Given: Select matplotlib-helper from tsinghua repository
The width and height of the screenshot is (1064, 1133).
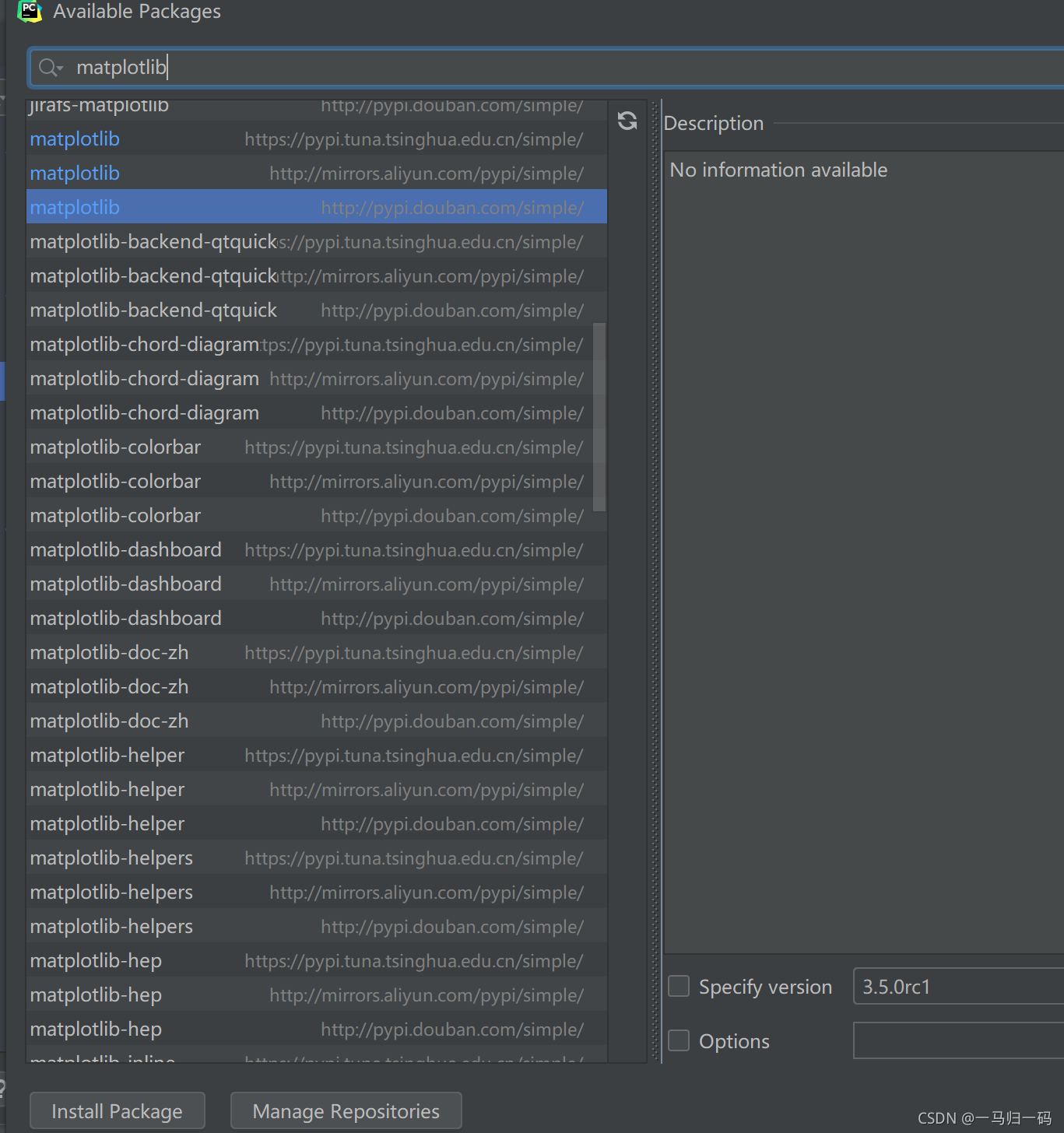Looking at the screenshot, I should [317, 756].
